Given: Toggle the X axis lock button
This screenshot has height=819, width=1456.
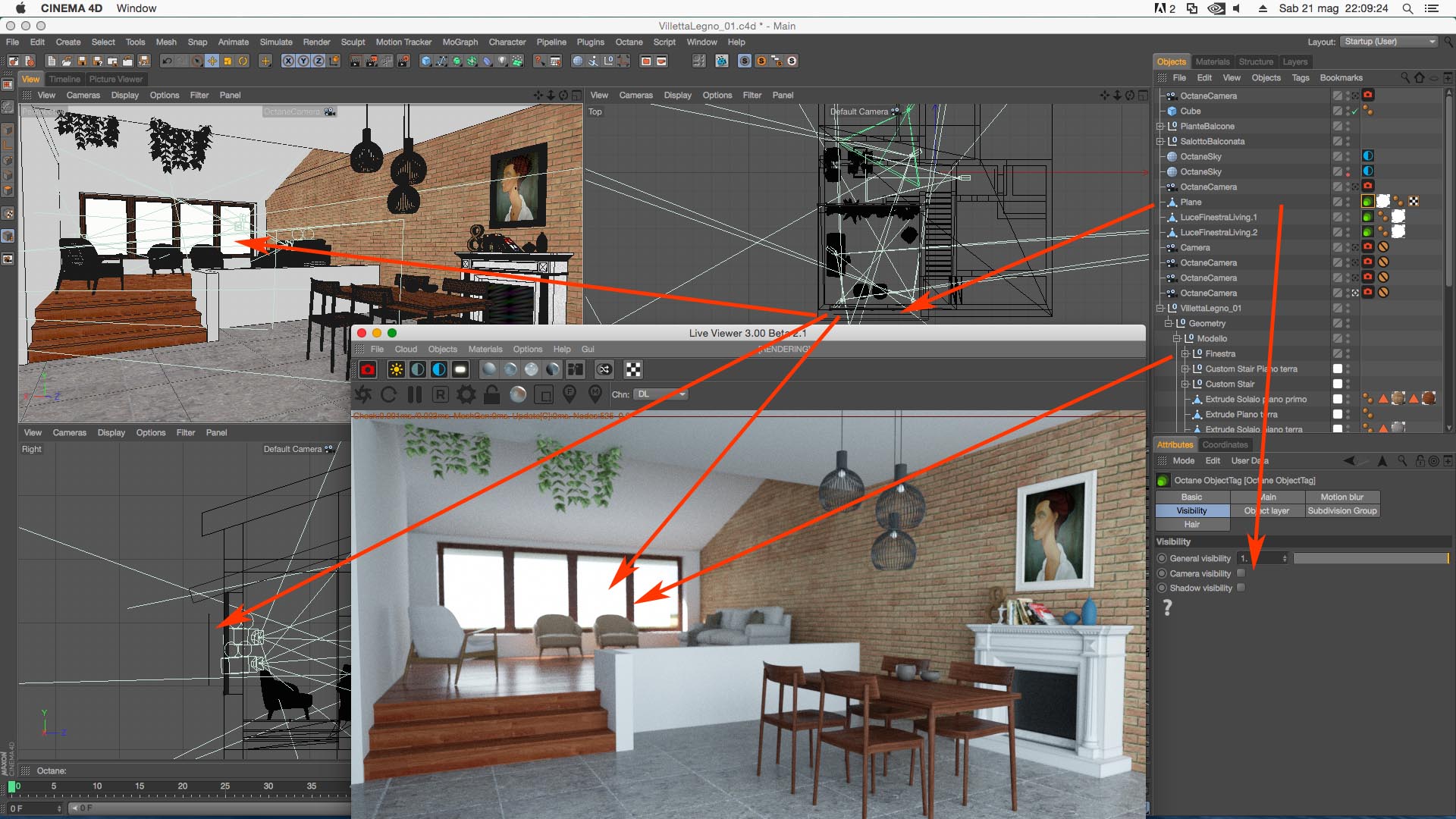Looking at the screenshot, I should pyautogui.click(x=288, y=61).
